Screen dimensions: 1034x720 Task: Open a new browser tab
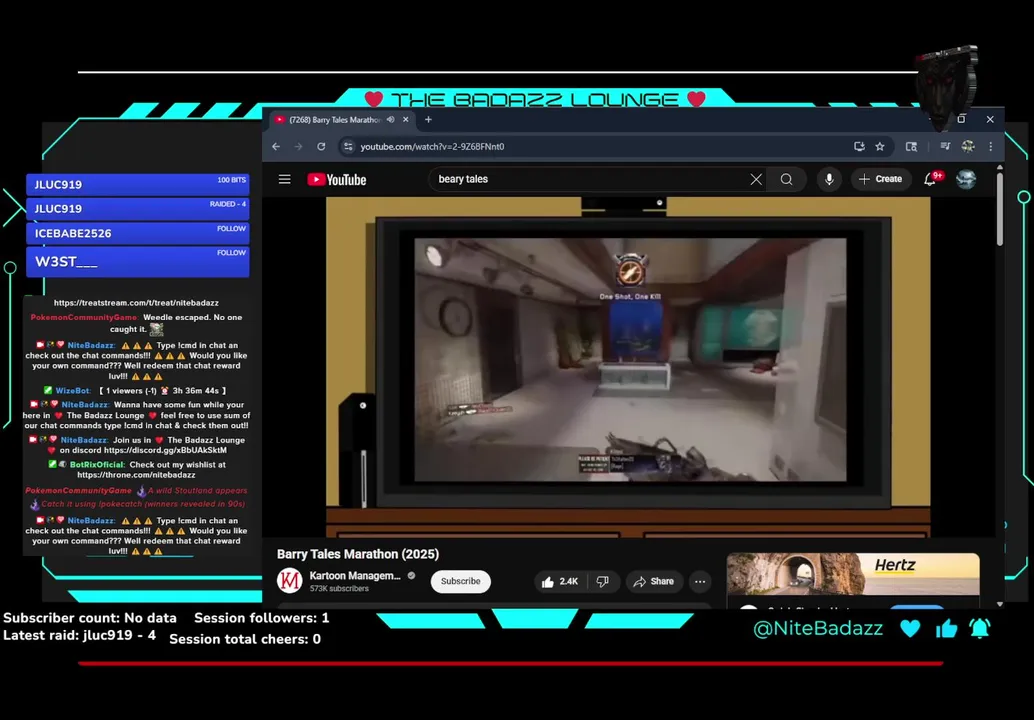[429, 119]
